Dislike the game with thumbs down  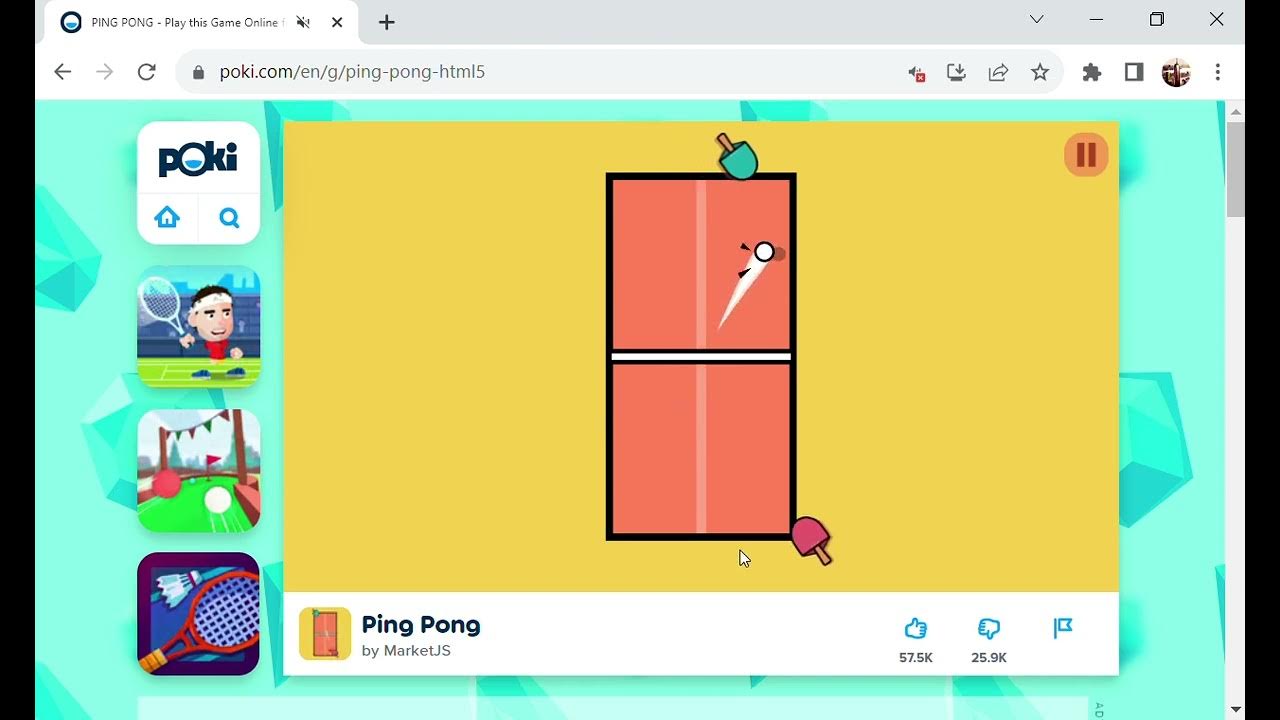click(x=989, y=628)
